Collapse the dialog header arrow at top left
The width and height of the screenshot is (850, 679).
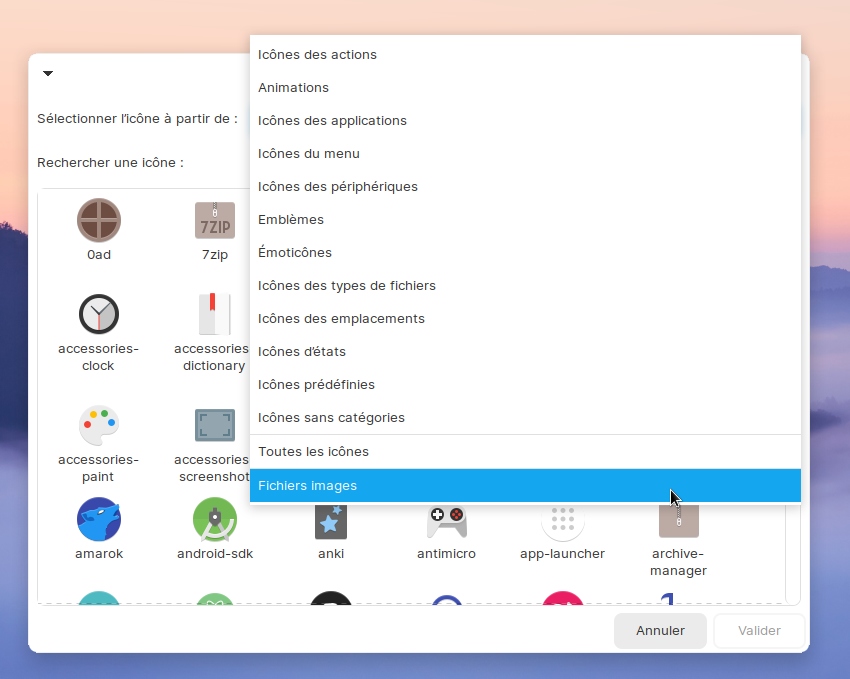pos(48,74)
